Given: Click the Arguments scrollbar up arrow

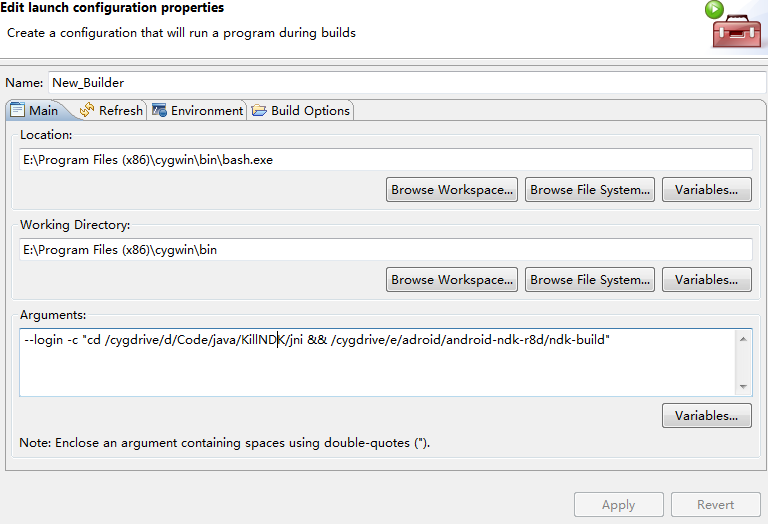Looking at the screenshot, I should tap(743, 339).
